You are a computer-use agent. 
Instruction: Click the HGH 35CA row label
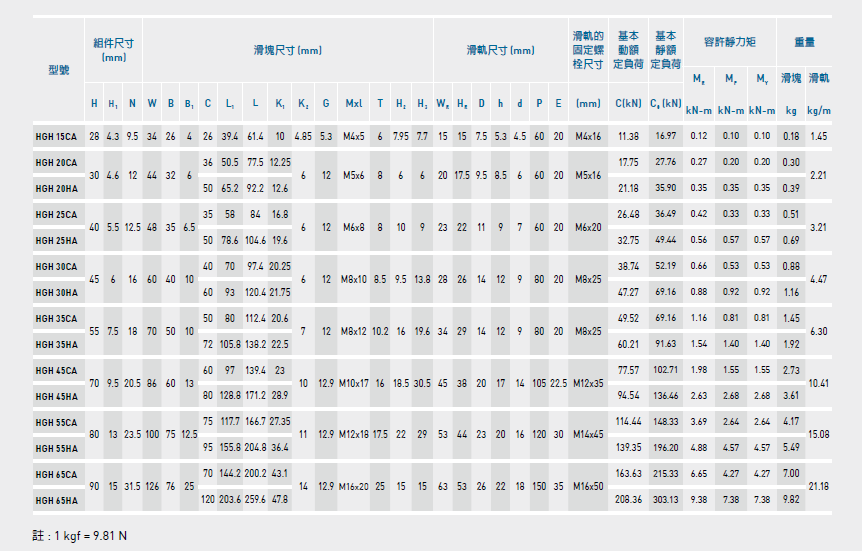tap(58, 318)
